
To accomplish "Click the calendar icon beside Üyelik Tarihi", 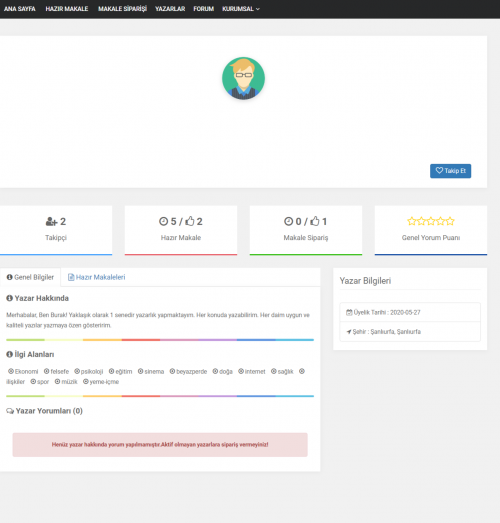I will [x=349, y=312].
